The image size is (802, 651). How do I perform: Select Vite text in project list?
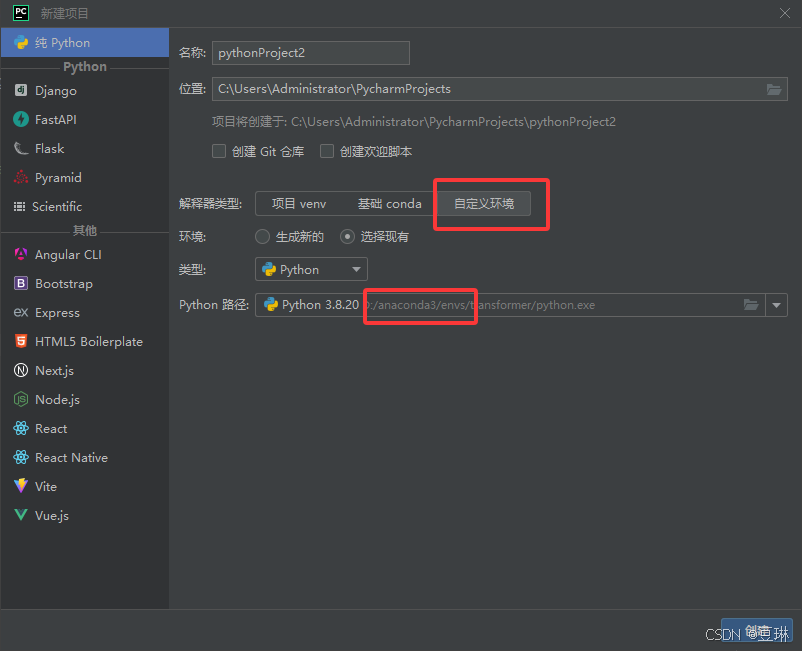coord(46,486)
